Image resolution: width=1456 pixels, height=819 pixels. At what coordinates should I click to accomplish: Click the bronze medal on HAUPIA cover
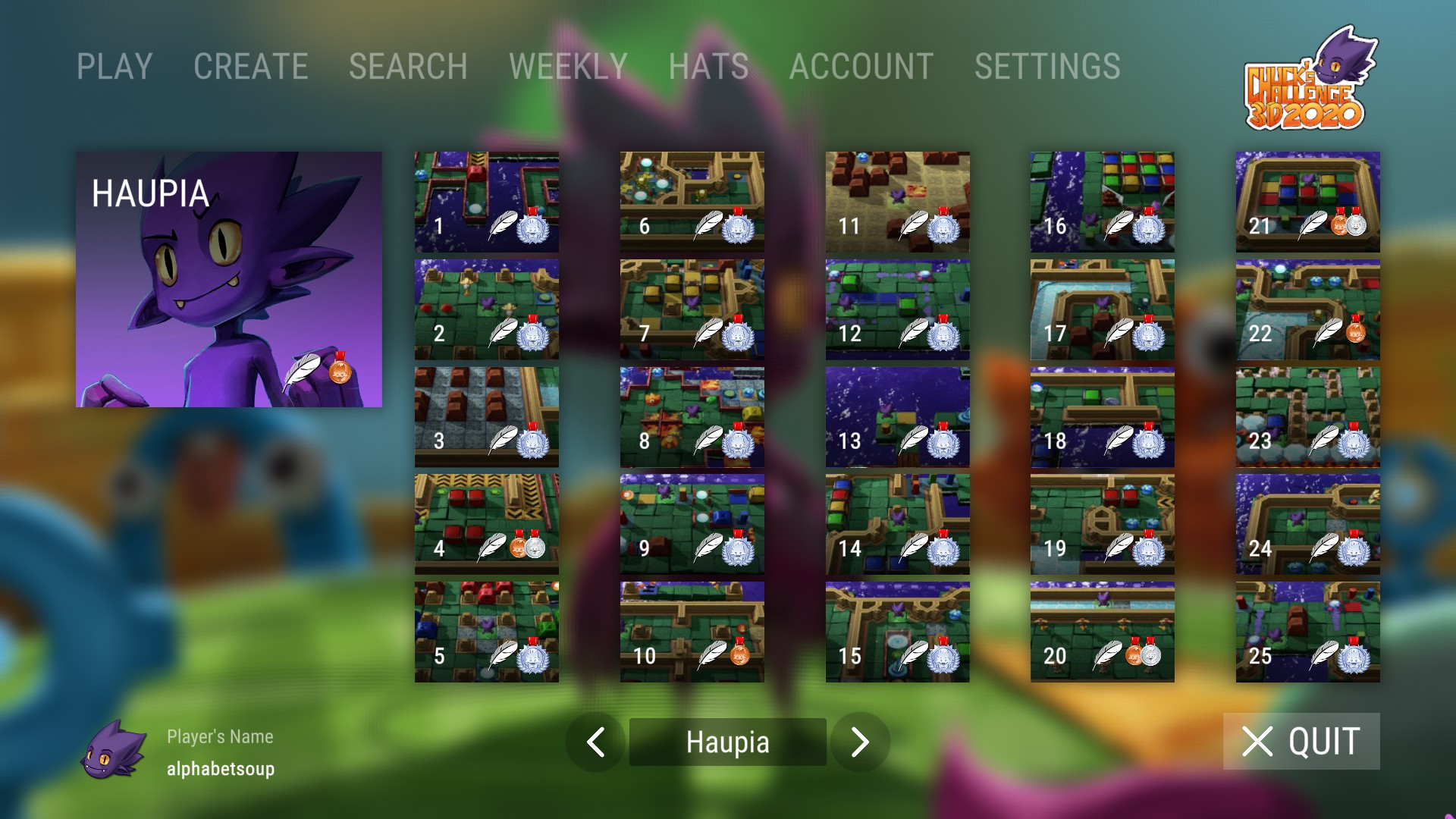(x=340, y=368)
